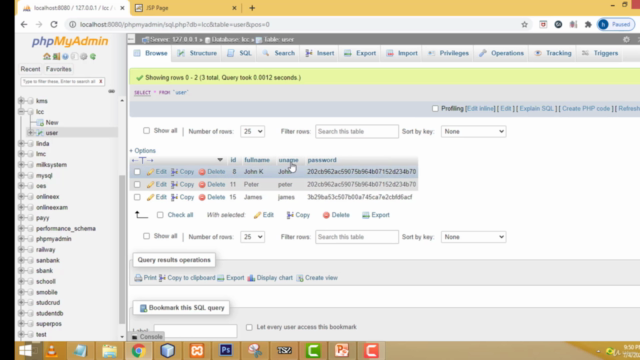Click the With selected Delete icon
The image size is (640, 360).
(326, 215)
